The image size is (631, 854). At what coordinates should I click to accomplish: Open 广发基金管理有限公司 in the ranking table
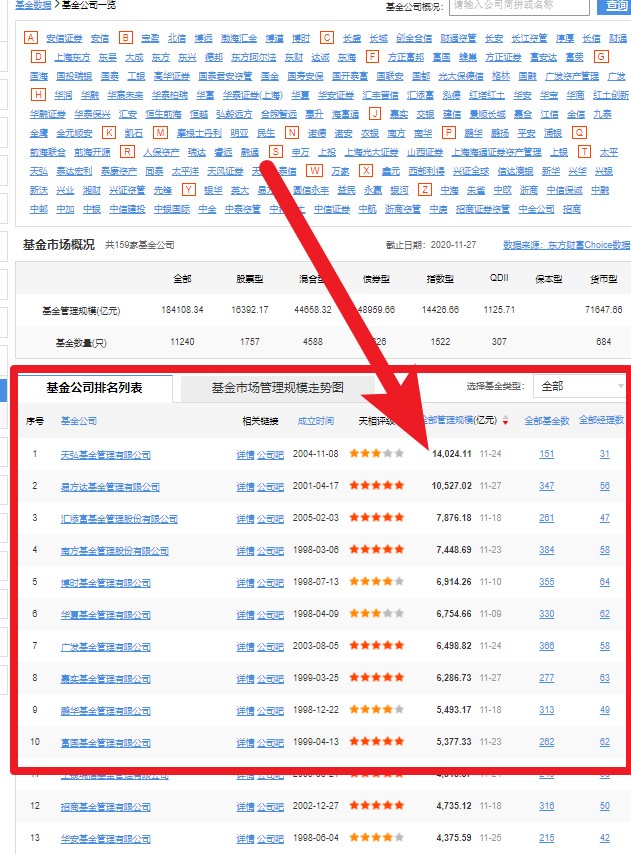coord(106,647)
